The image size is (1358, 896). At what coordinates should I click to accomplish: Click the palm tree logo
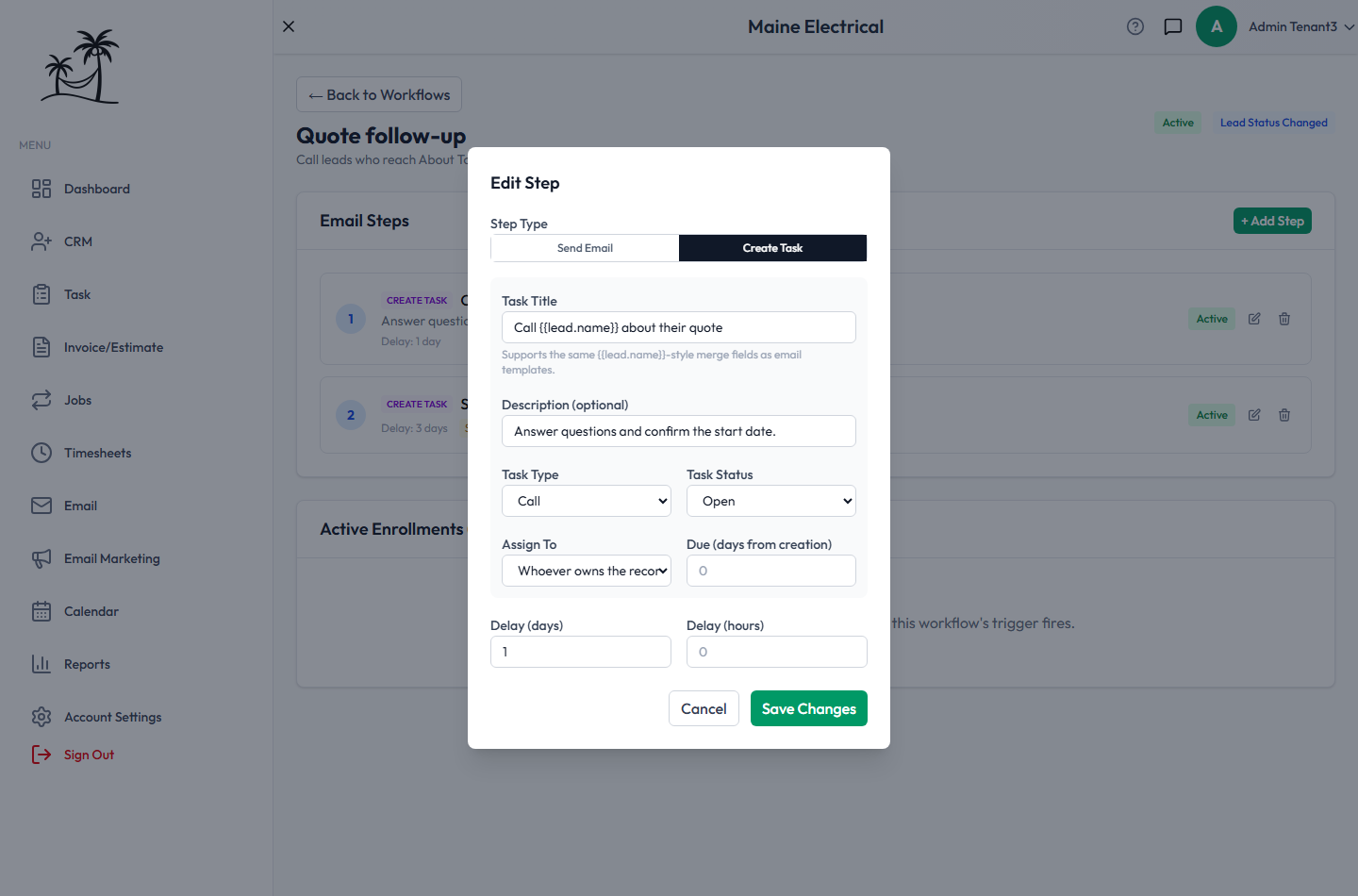tap(80, 66)
